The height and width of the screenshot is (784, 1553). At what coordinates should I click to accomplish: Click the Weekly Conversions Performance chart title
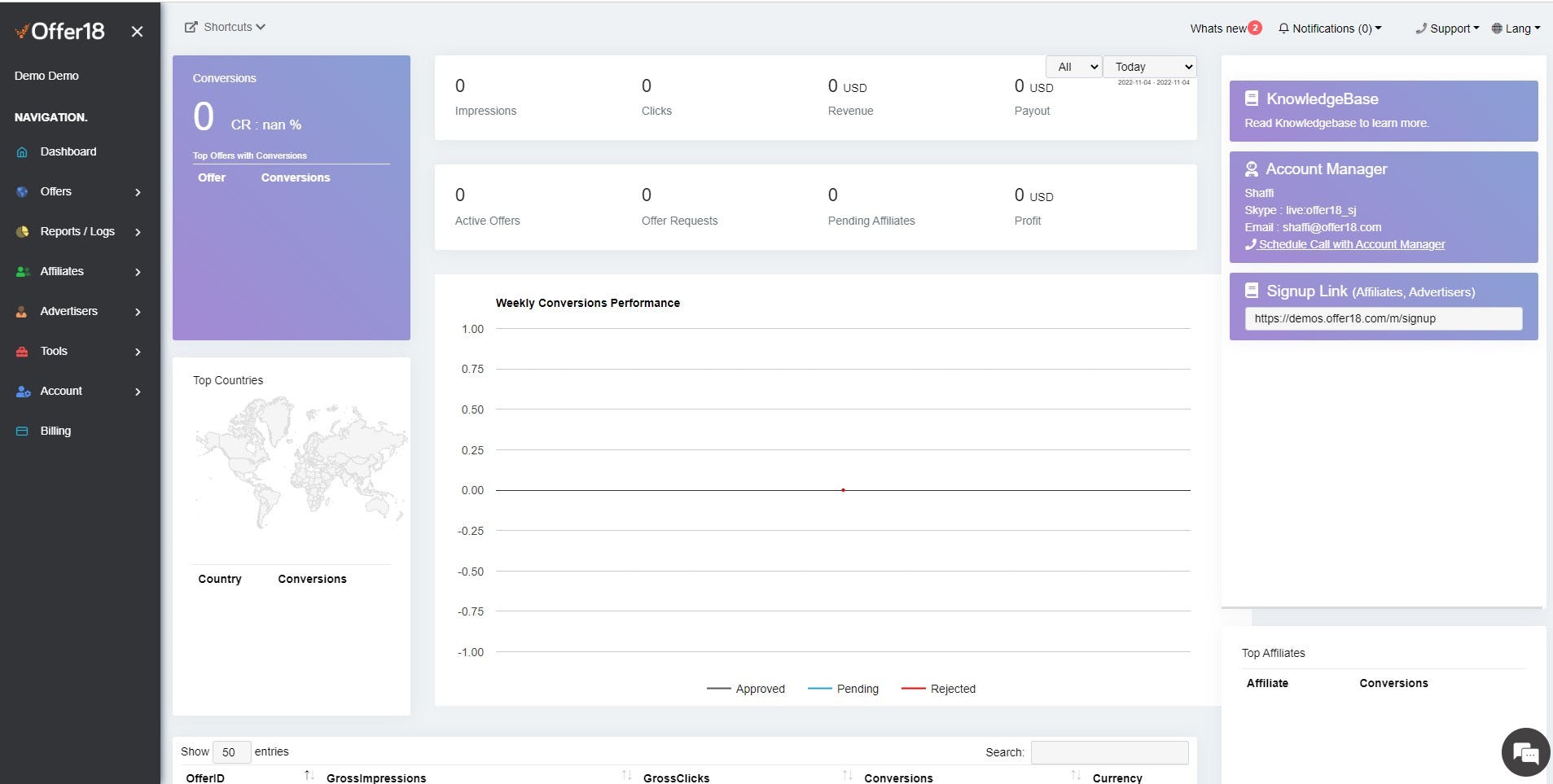pos(588,303)
